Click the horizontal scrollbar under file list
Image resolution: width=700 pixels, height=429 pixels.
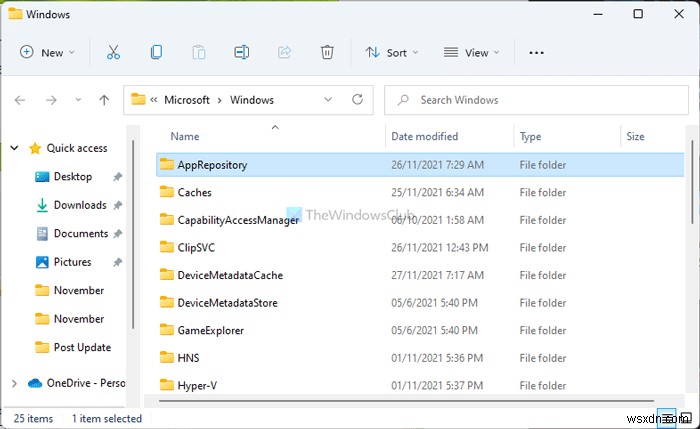(x=406, y=401)
